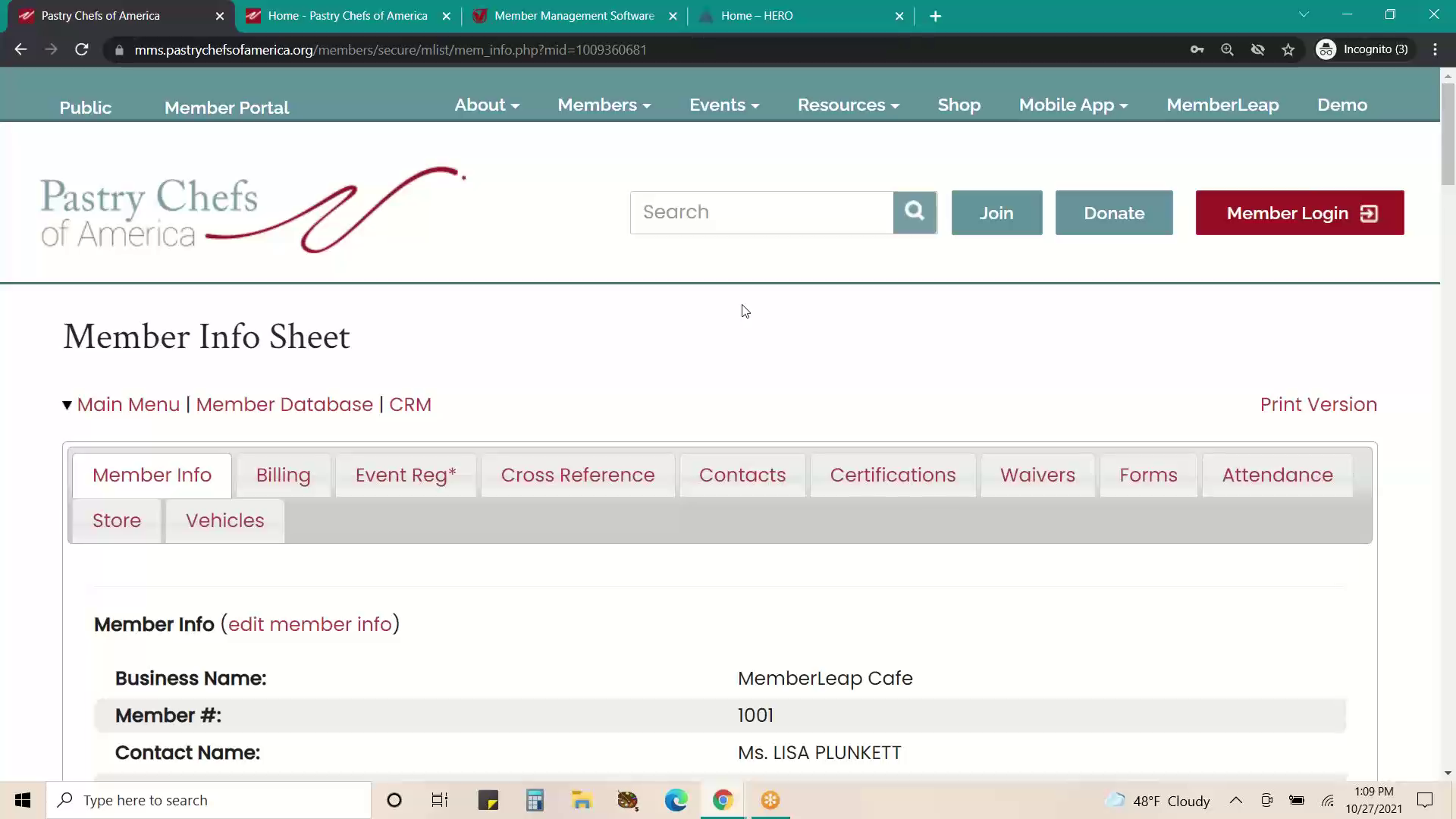Click the Member Login button

[x=1300, y=213]
